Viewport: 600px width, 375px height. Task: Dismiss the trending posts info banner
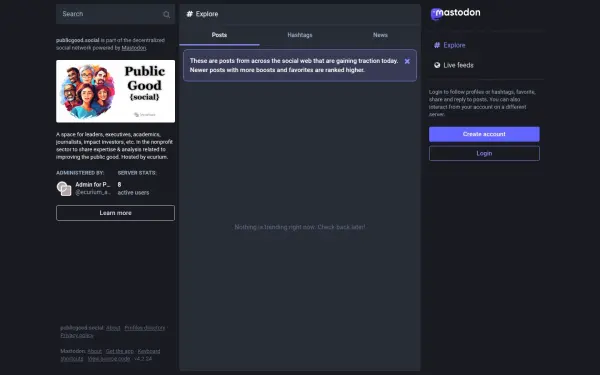[407, 61]
